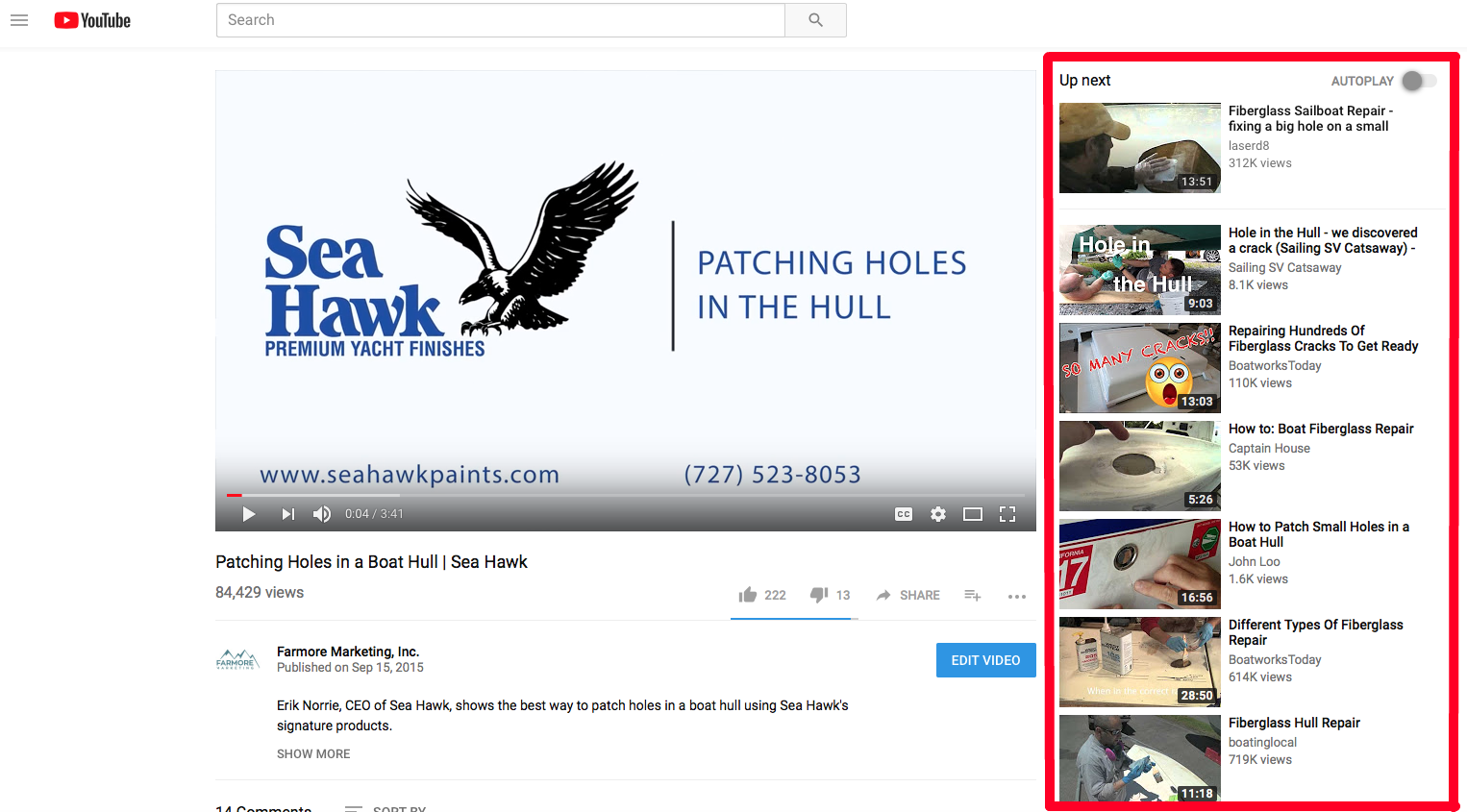Click BoatworksToday under 110K views video
Viewport: 1467px width, 812px height.
coord(1275,366)
